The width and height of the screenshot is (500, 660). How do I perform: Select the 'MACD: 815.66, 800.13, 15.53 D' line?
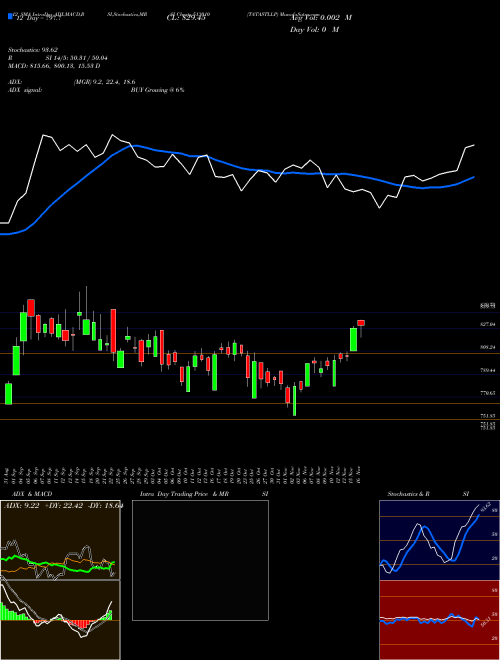click(x=54, y=66)
